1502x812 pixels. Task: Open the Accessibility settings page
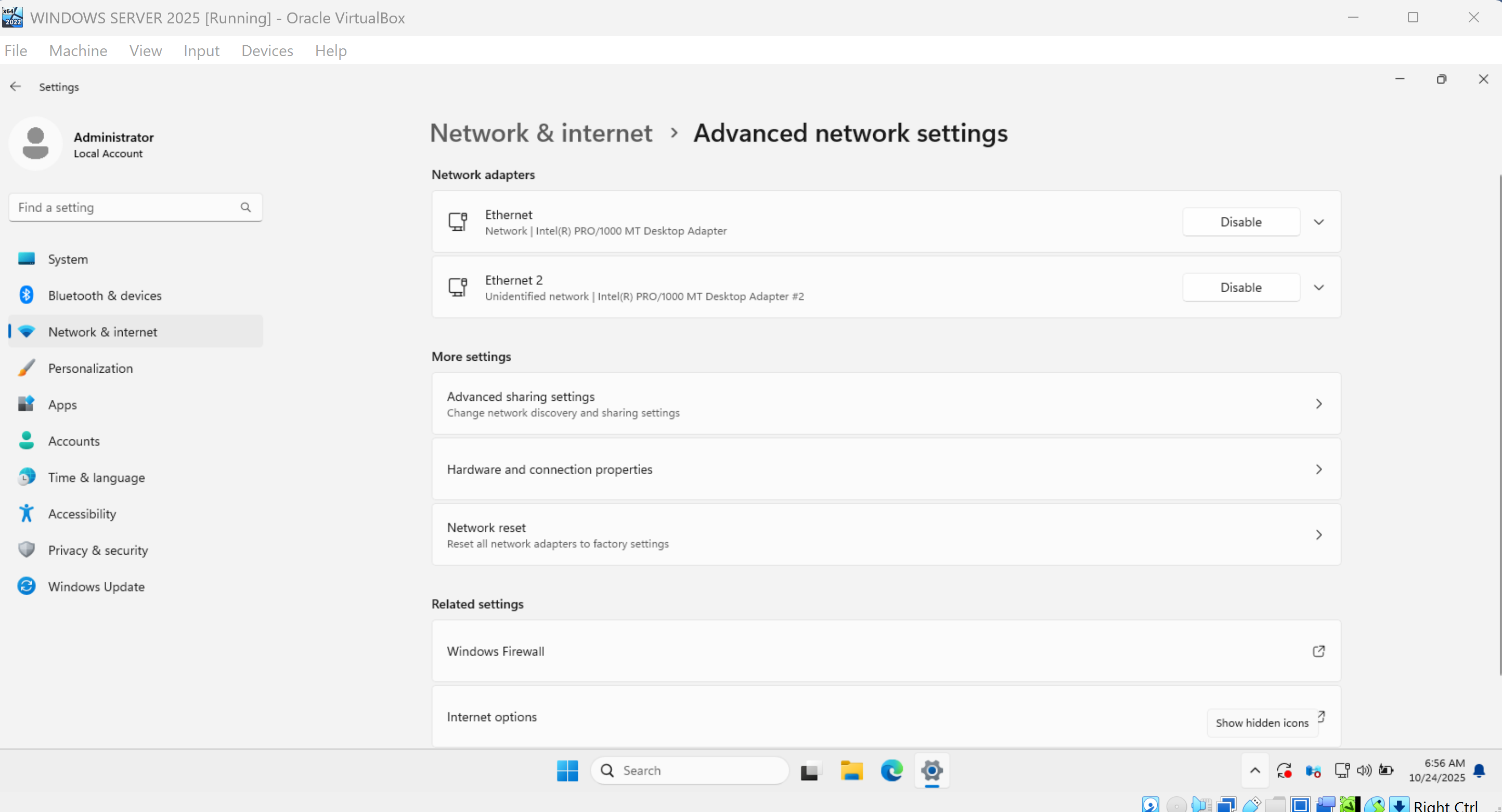[82, 514]
